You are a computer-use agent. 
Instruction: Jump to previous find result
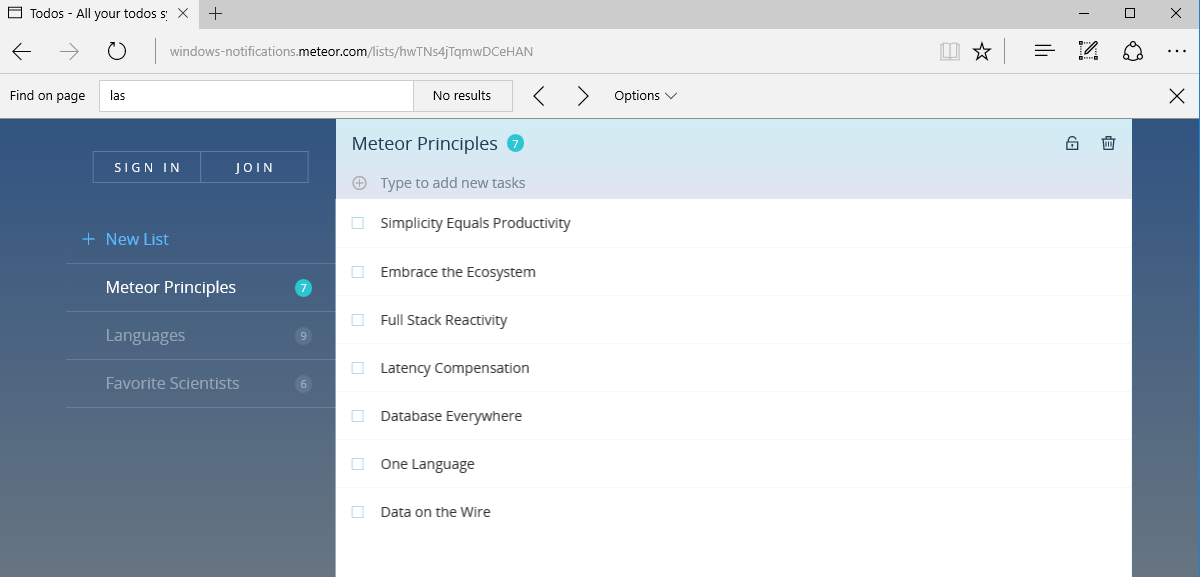539,96
